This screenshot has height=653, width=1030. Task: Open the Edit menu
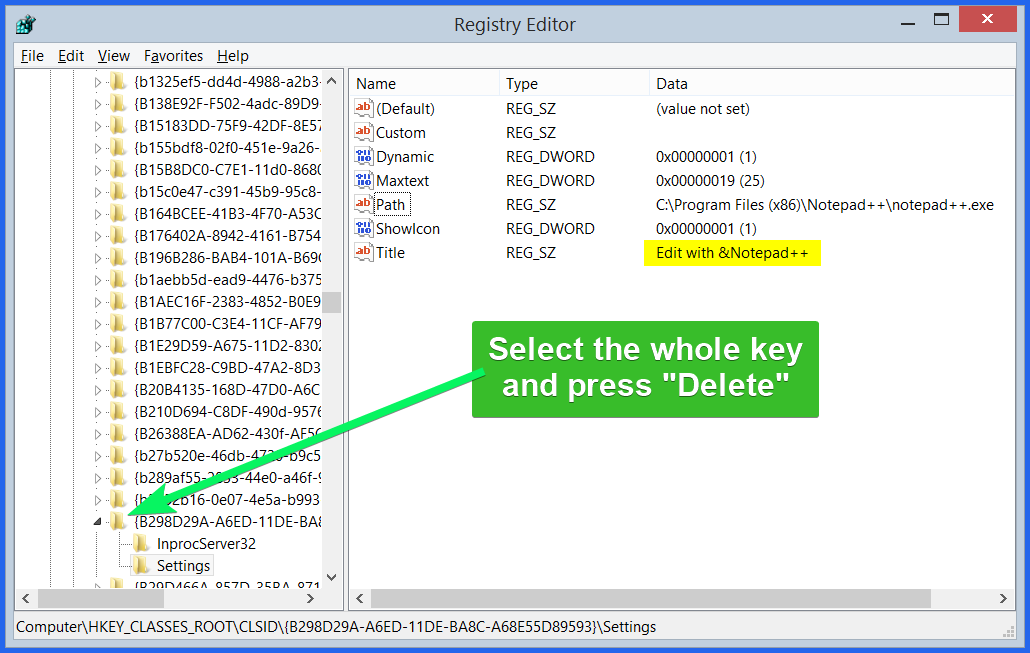pyautogui.click(x=71, y=56)
